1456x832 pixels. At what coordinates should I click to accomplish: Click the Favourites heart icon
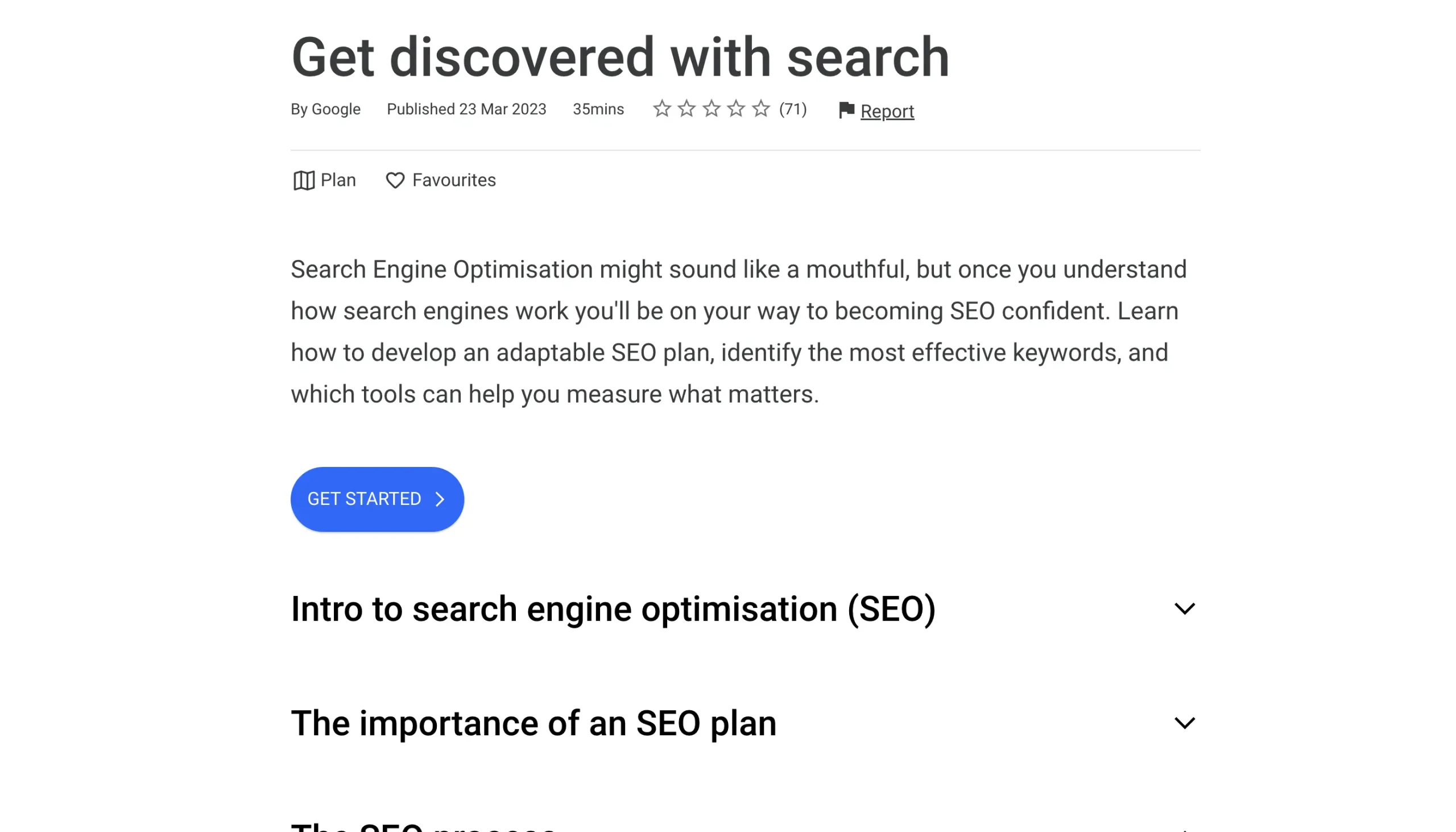395,180
